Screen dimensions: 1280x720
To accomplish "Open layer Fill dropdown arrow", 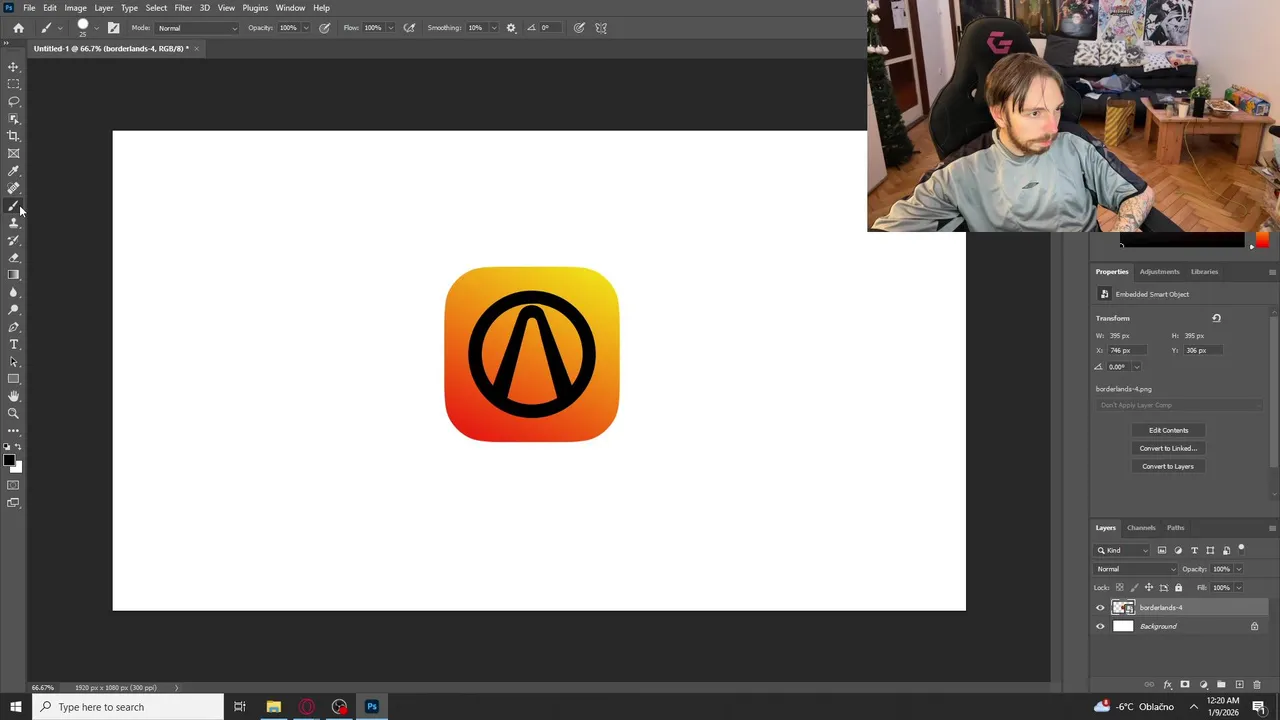I will (1238, 588).
